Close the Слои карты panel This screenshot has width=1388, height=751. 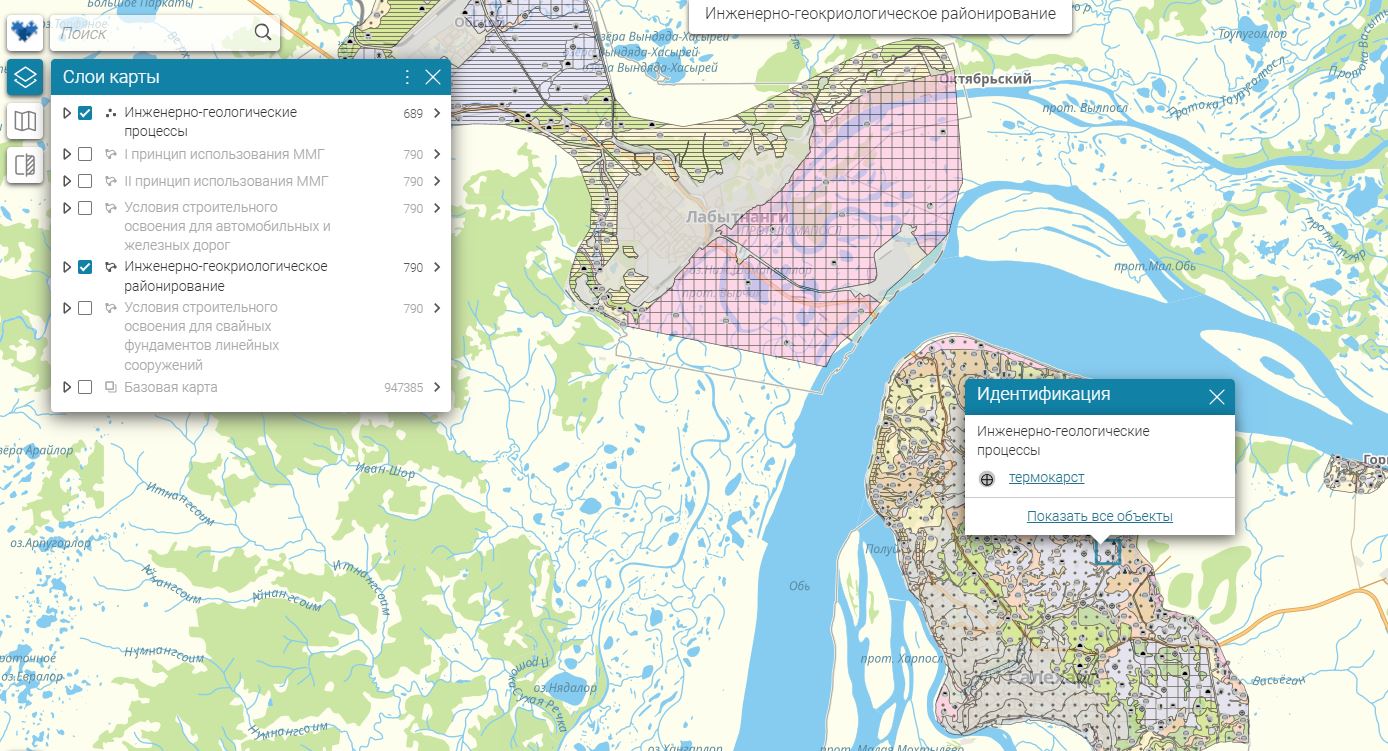click(x=433, y=77)
